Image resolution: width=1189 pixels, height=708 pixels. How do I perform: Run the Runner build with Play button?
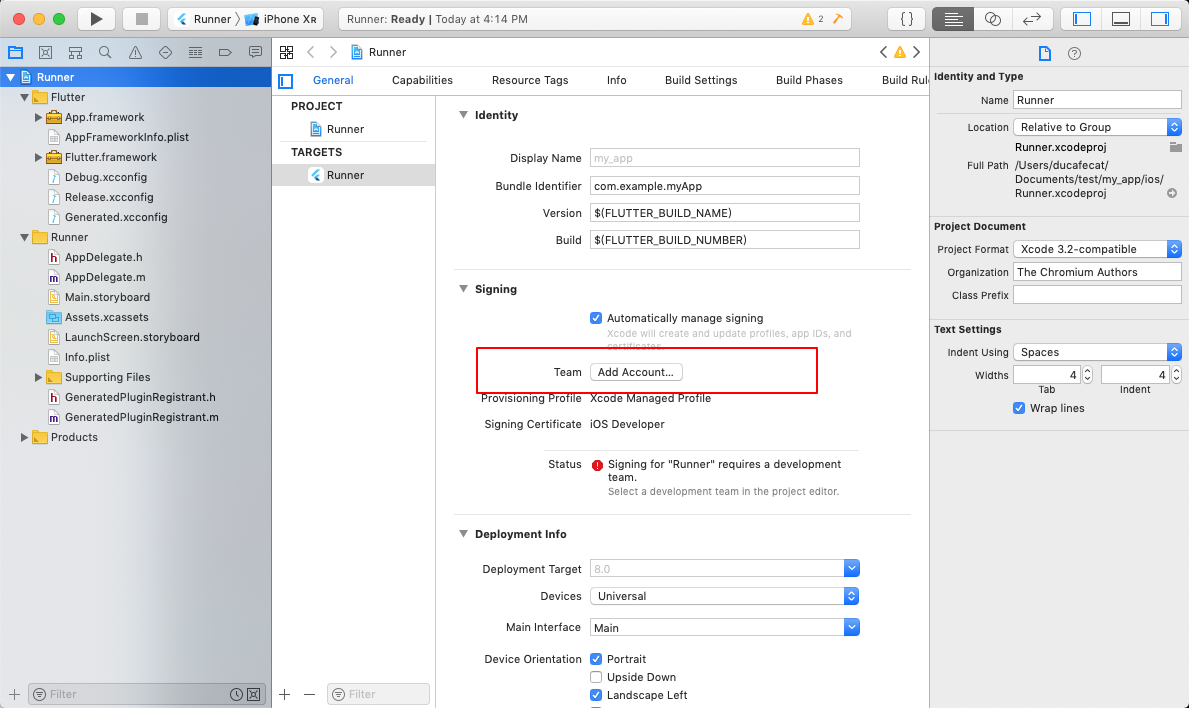click(x=96, y=19)
